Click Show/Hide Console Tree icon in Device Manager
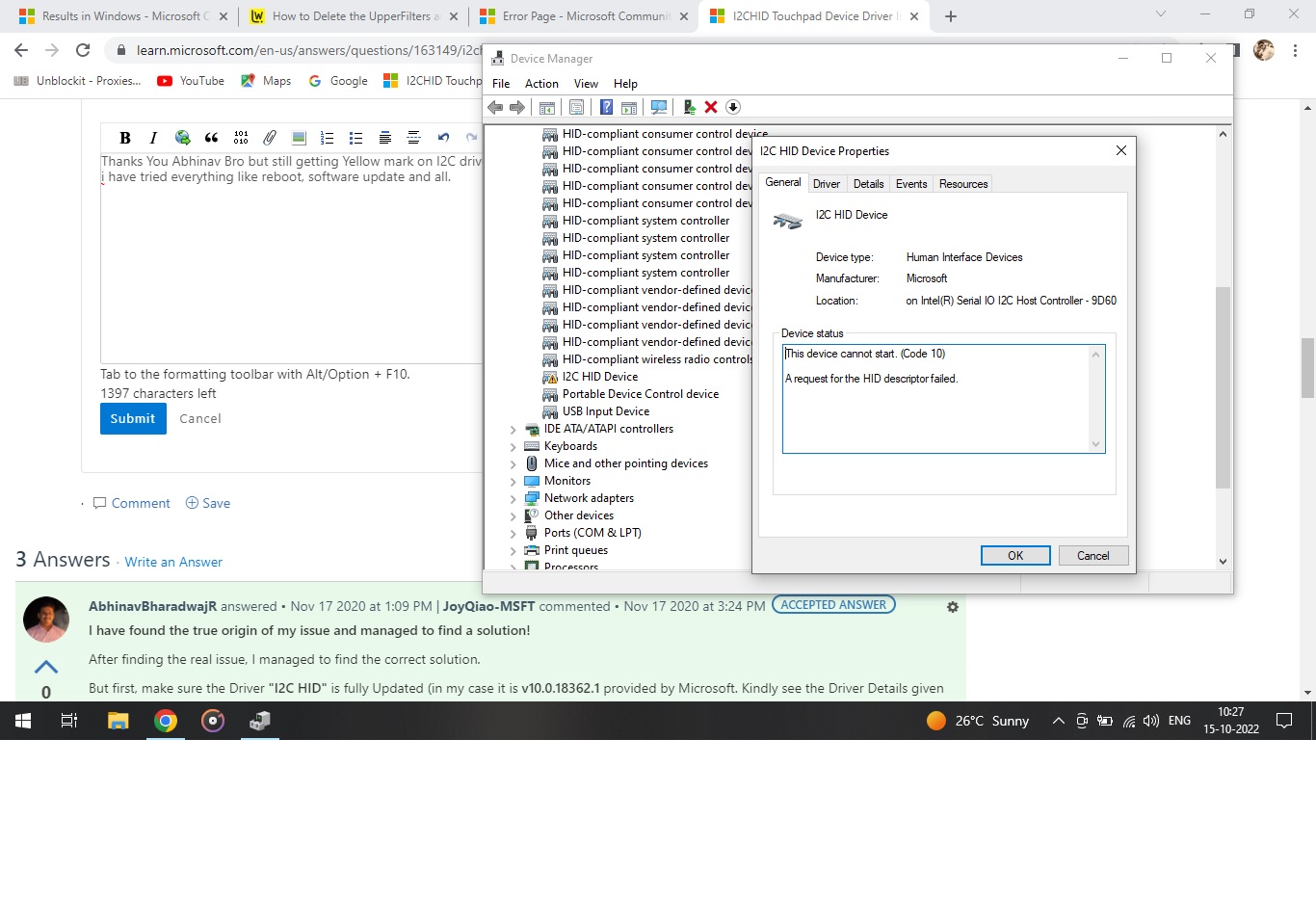 tap(547, 107)
